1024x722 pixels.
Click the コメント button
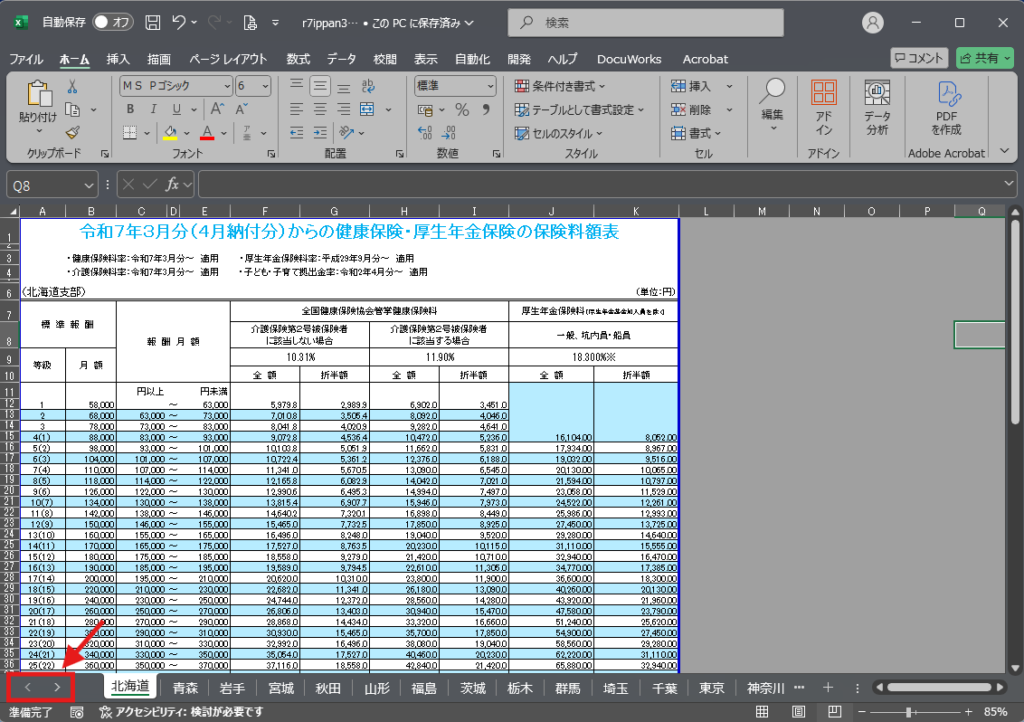919,58
